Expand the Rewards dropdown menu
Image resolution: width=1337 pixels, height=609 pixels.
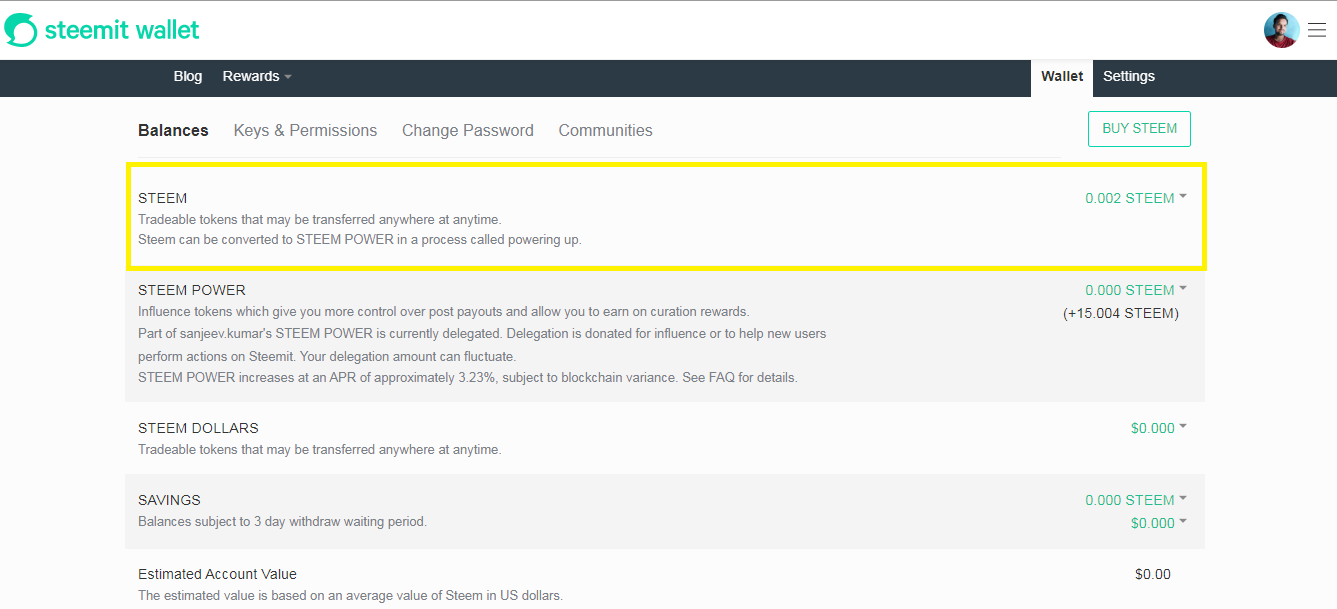(257, 77)
